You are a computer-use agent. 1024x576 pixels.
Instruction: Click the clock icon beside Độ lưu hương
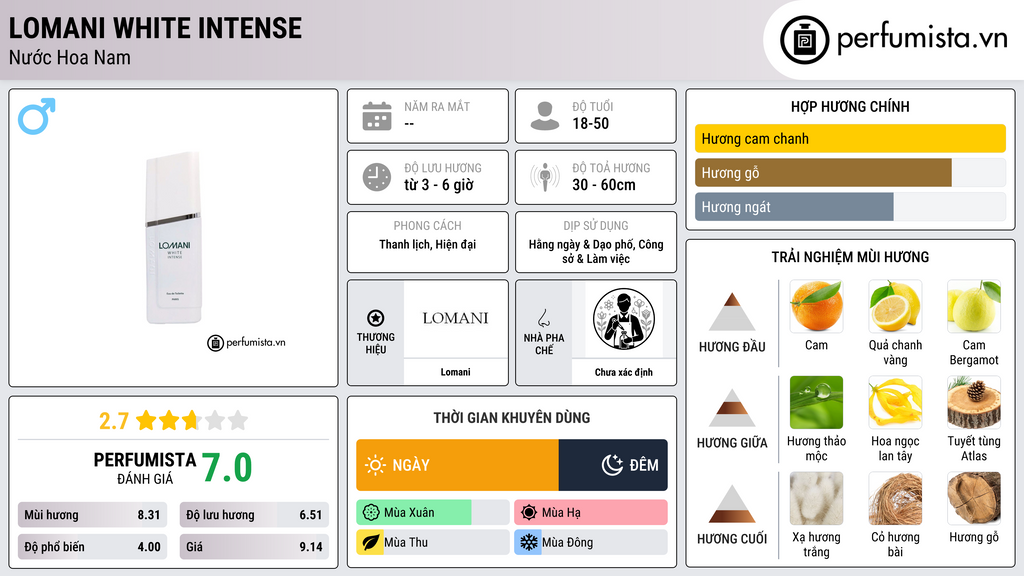pyautogui.click(x=377, y=177)
